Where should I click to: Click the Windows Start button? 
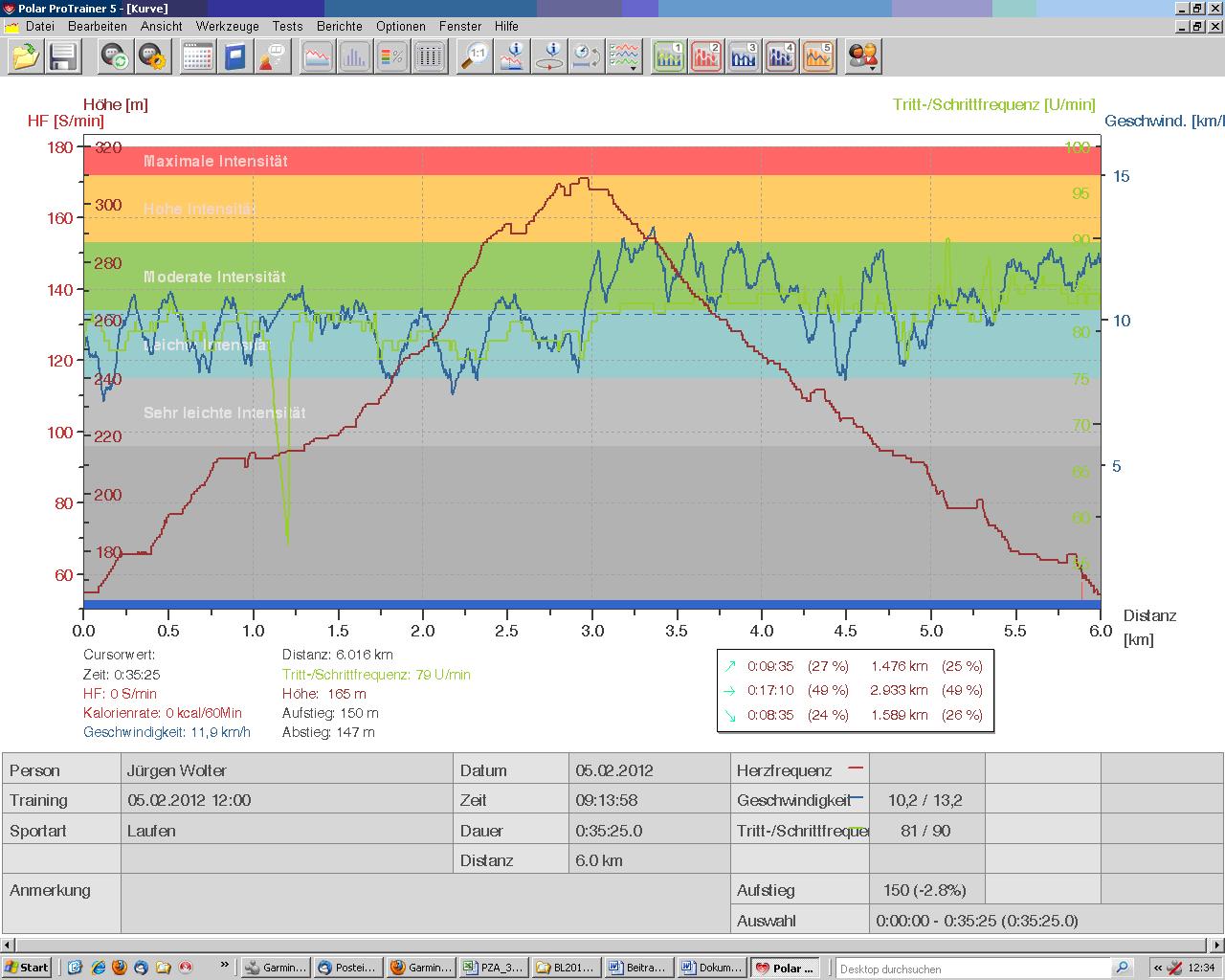(27, 968)
